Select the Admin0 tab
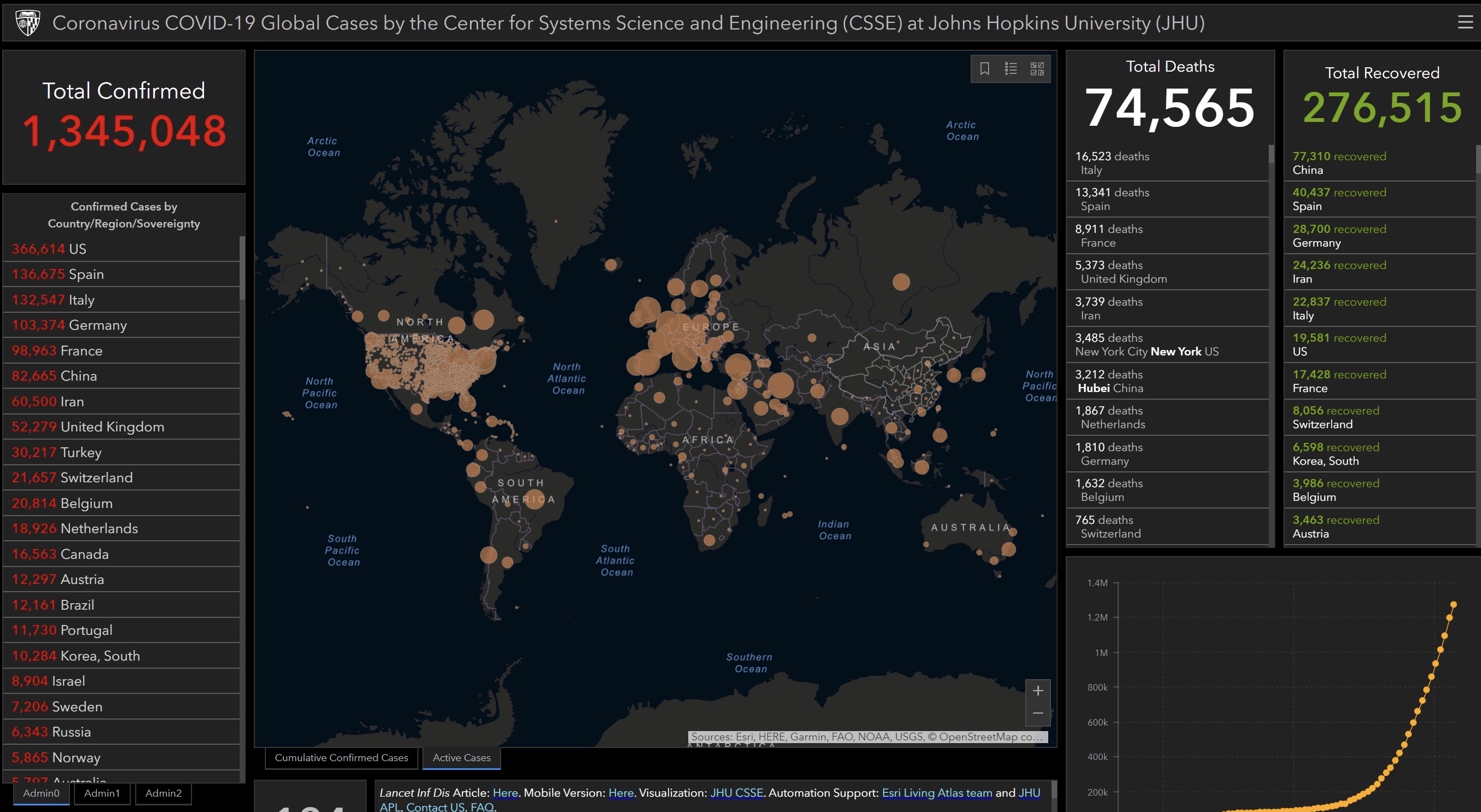 click(x=42, y=793)
